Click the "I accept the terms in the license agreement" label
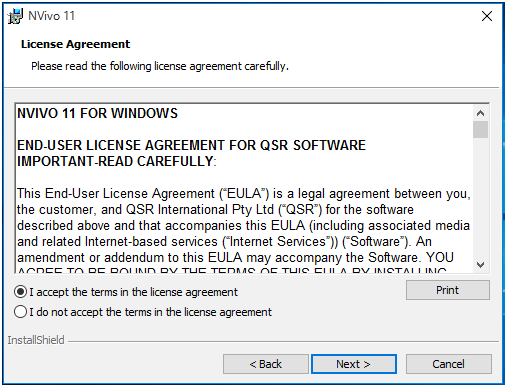507x387 pixels. click(133, 292)
